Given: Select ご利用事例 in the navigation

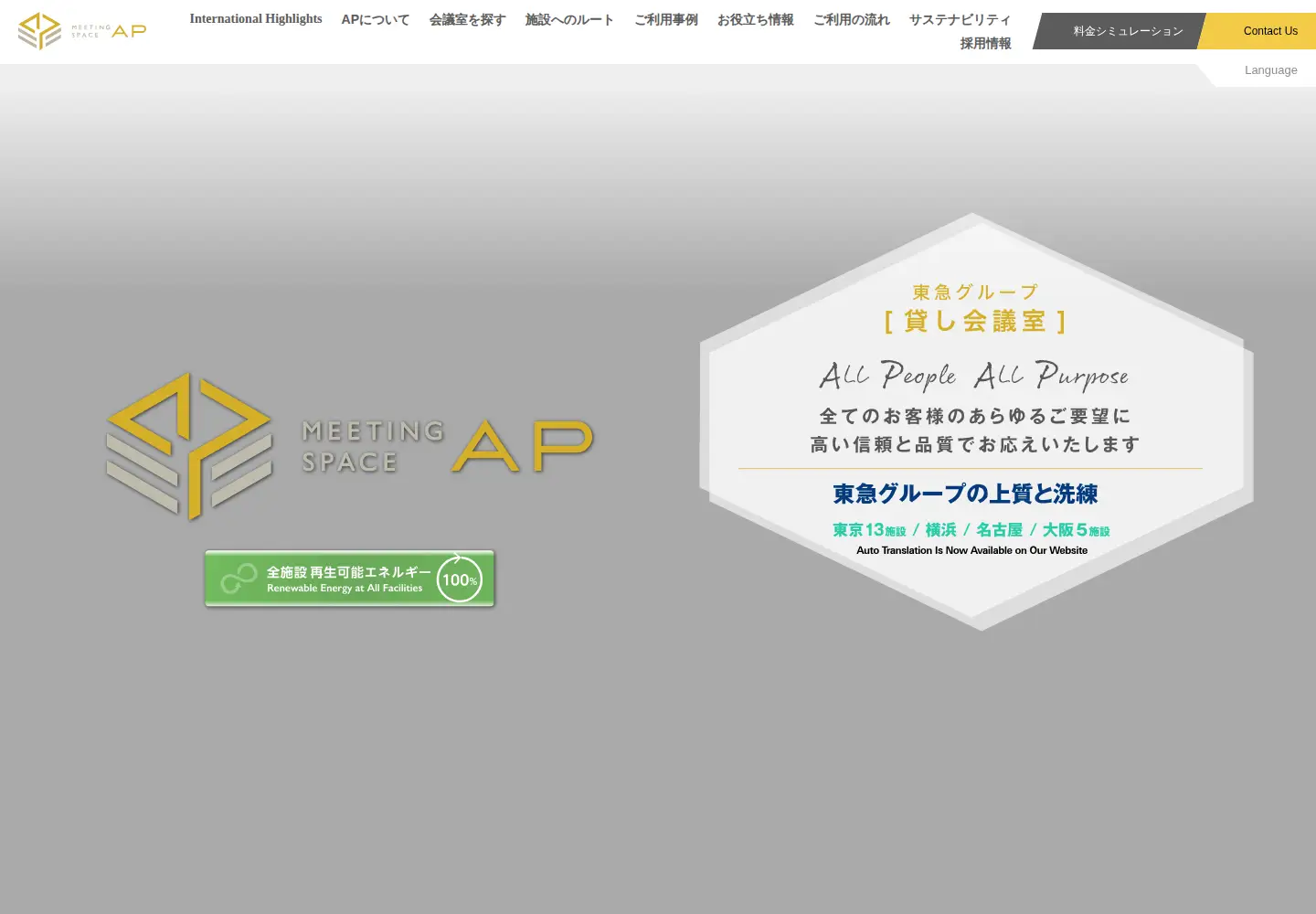Looking at the screenshot, I should 666,19.
